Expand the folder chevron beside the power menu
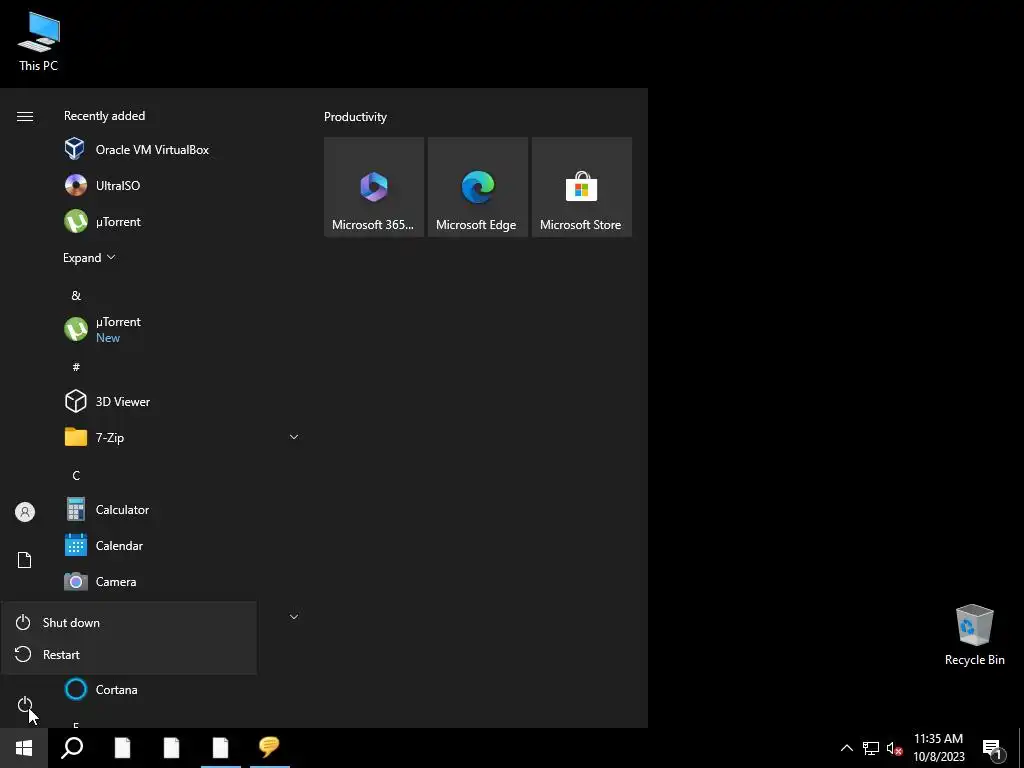Viewport: 1024px width, 768px height. pos(294,616)
